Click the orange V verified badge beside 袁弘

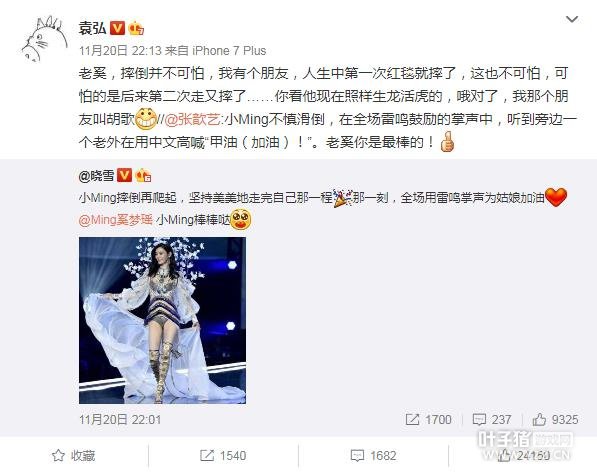(x=118, y=28)
